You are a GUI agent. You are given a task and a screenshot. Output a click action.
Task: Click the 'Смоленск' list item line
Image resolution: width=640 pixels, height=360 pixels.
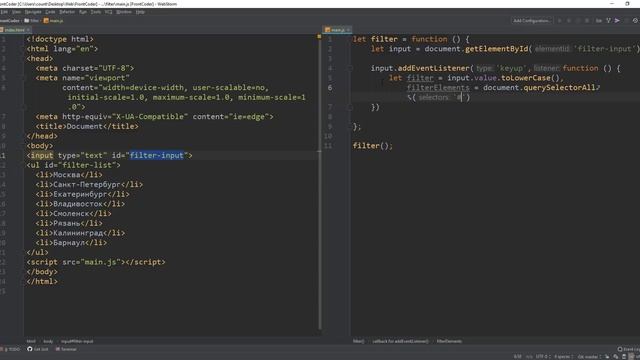coord(73,214)
